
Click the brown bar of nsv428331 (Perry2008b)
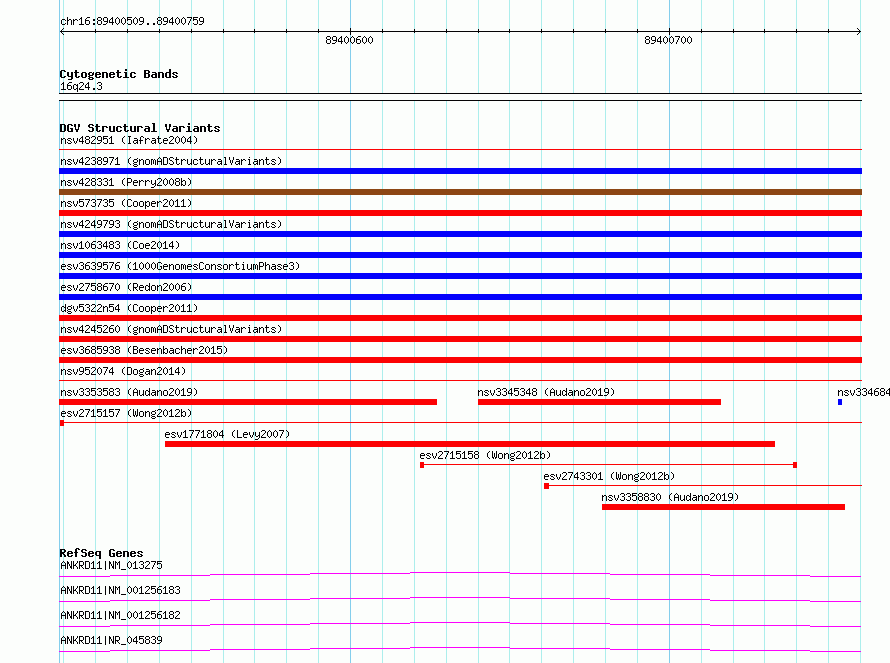click(x=460, y=192)
